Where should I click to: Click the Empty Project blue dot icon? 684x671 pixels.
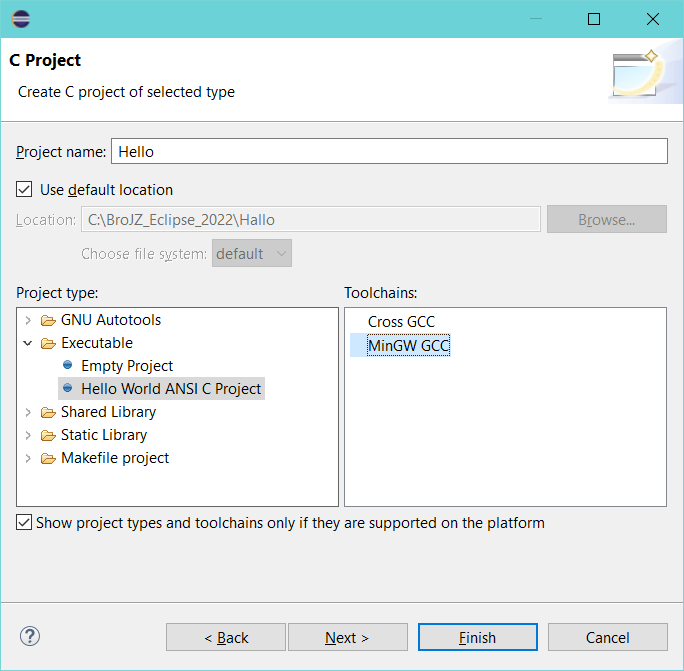(x=68, y=365)
